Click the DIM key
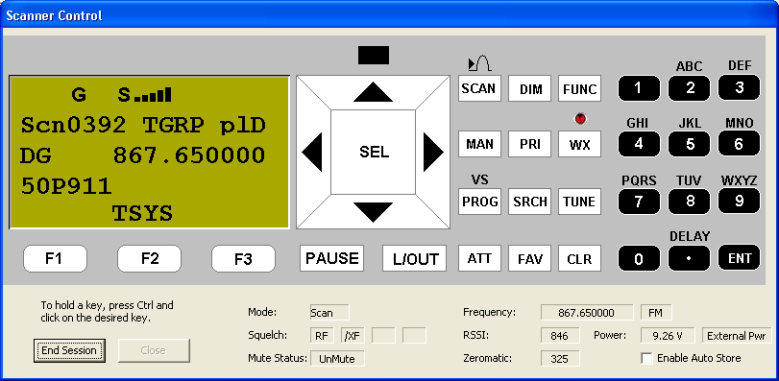The height and width of the screenshot is (381, 779). pos(530,89)
